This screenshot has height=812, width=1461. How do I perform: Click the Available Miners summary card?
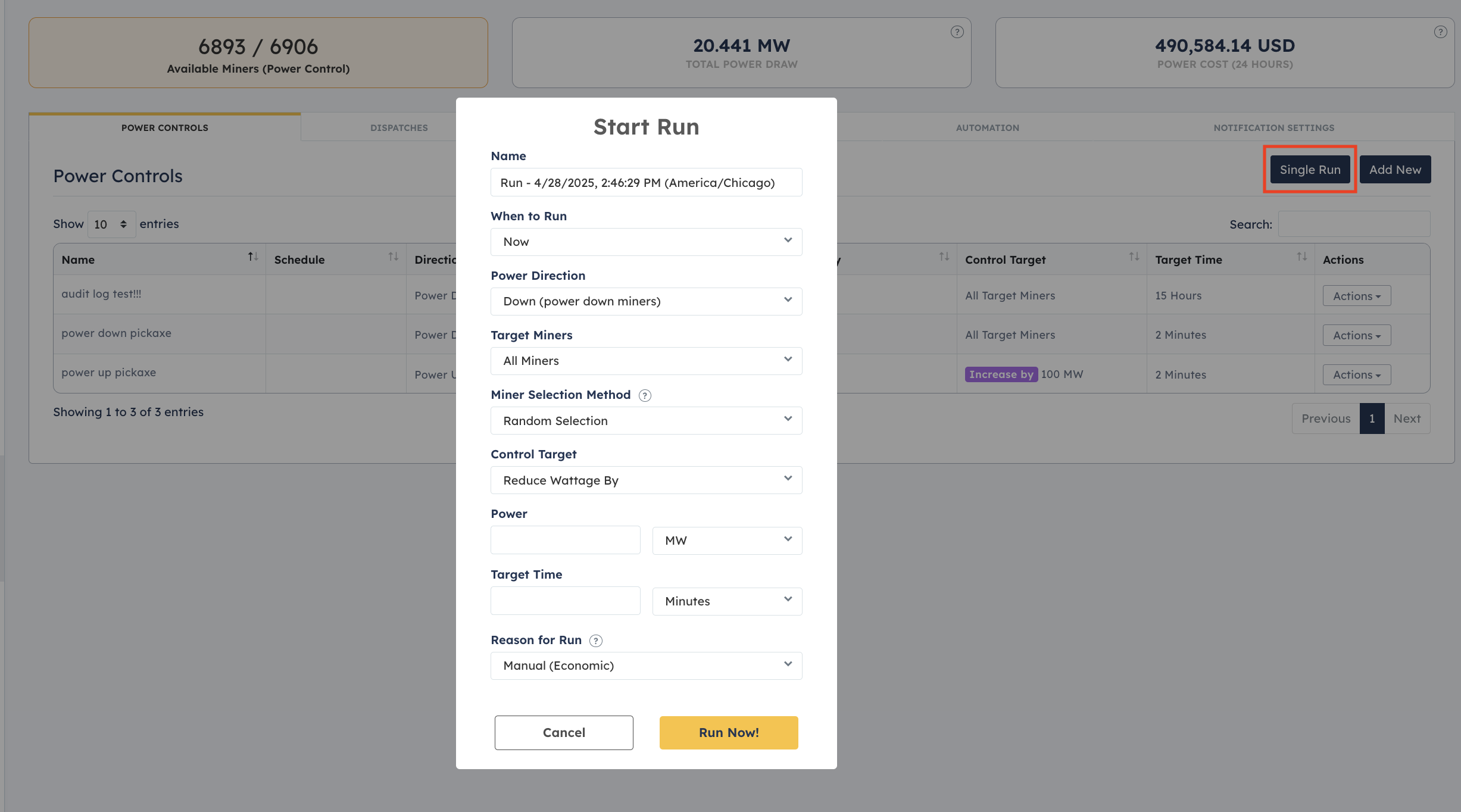click(x=258, y=53)
